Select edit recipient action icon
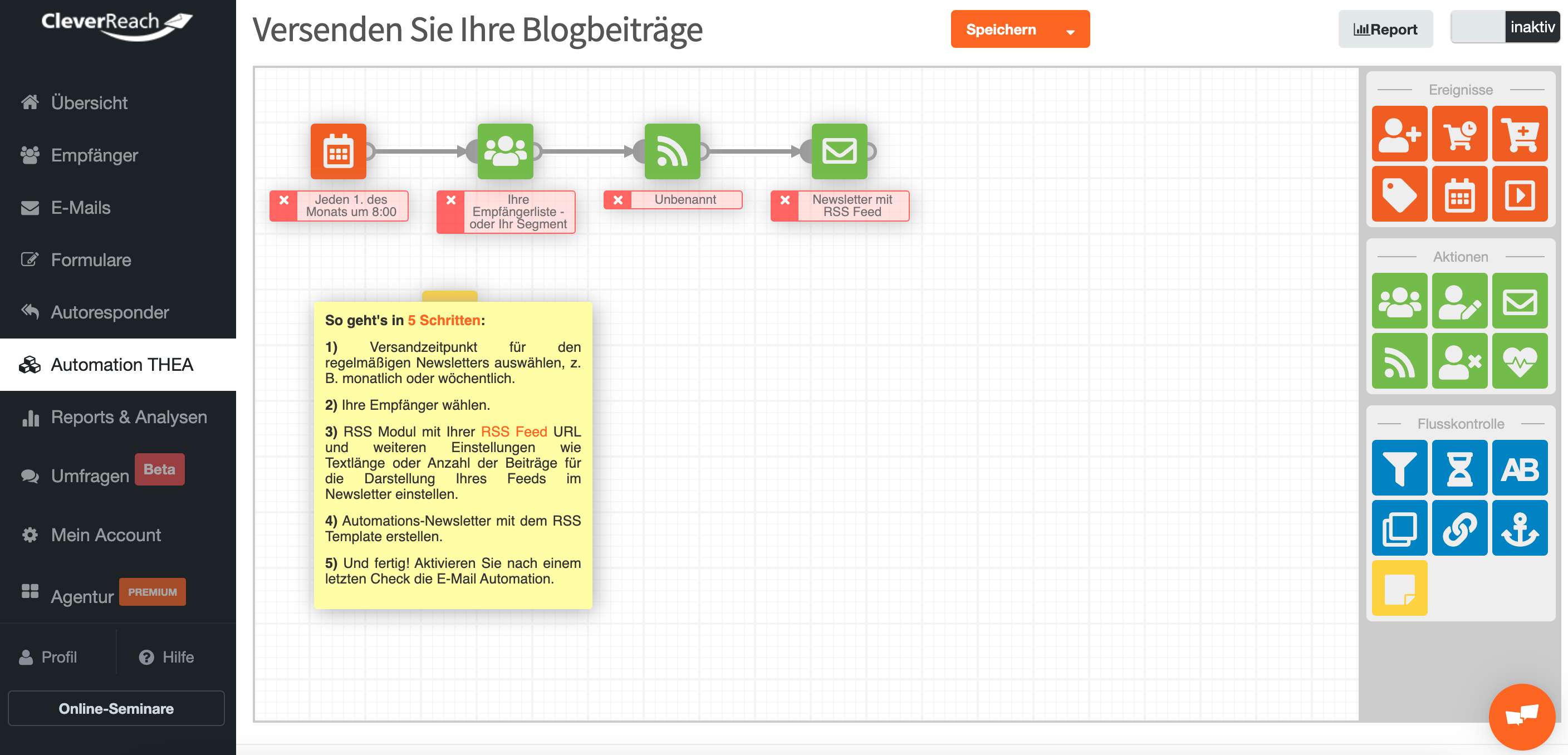The height and width of the screenshot is (755, 1568). tap(1459, 301)
